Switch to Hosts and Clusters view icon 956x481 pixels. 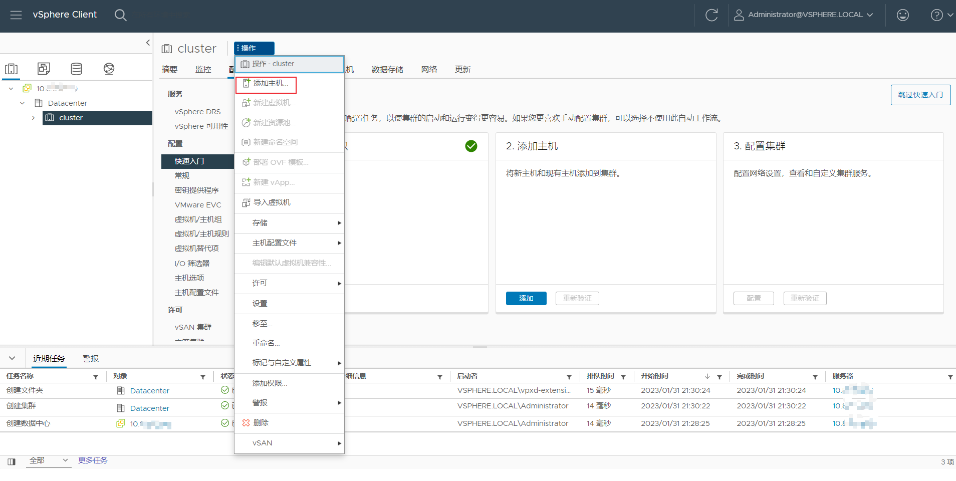(12, 68)
